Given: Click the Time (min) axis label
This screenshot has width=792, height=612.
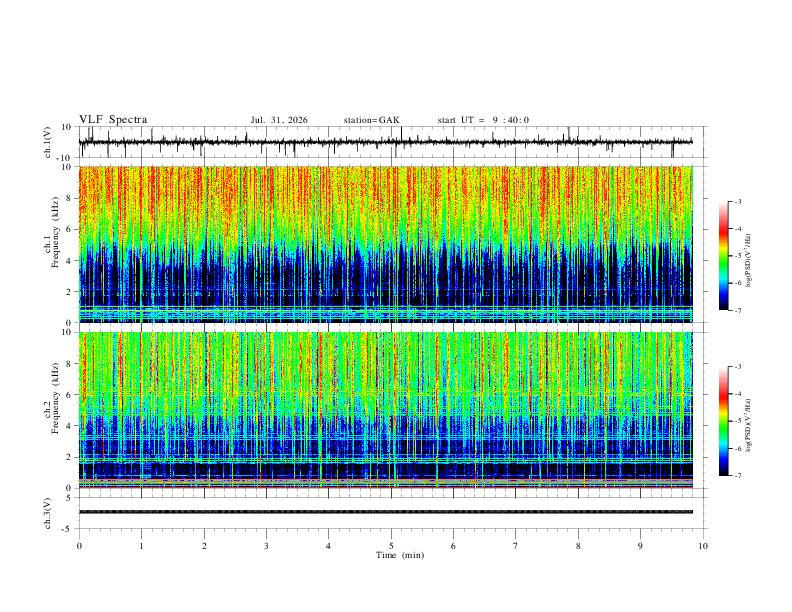Looking at the screenshot, I should 400,555.
